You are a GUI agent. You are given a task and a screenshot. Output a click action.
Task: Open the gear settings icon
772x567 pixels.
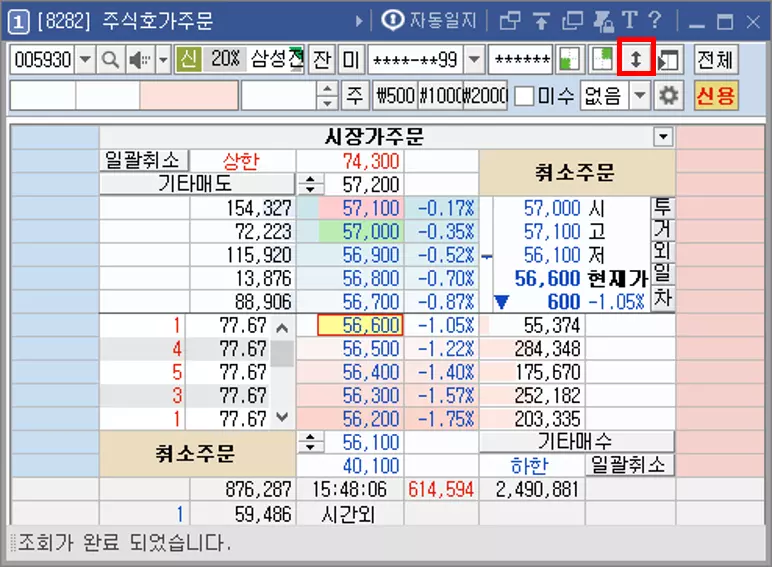pos(669,95)
